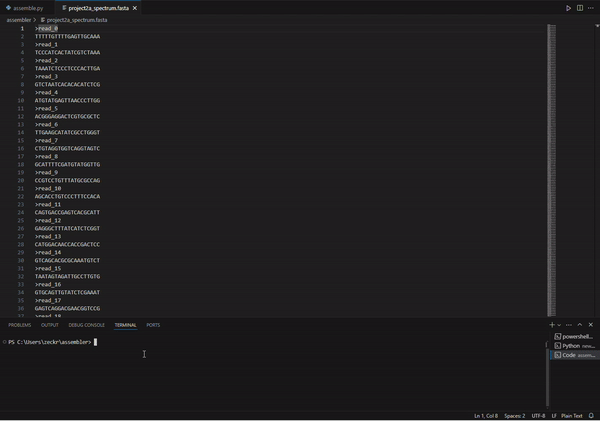Maximize terminal panel with the up chevron
Image resolution: width=600 pixels, height=421 pixels.
(580, 325)
